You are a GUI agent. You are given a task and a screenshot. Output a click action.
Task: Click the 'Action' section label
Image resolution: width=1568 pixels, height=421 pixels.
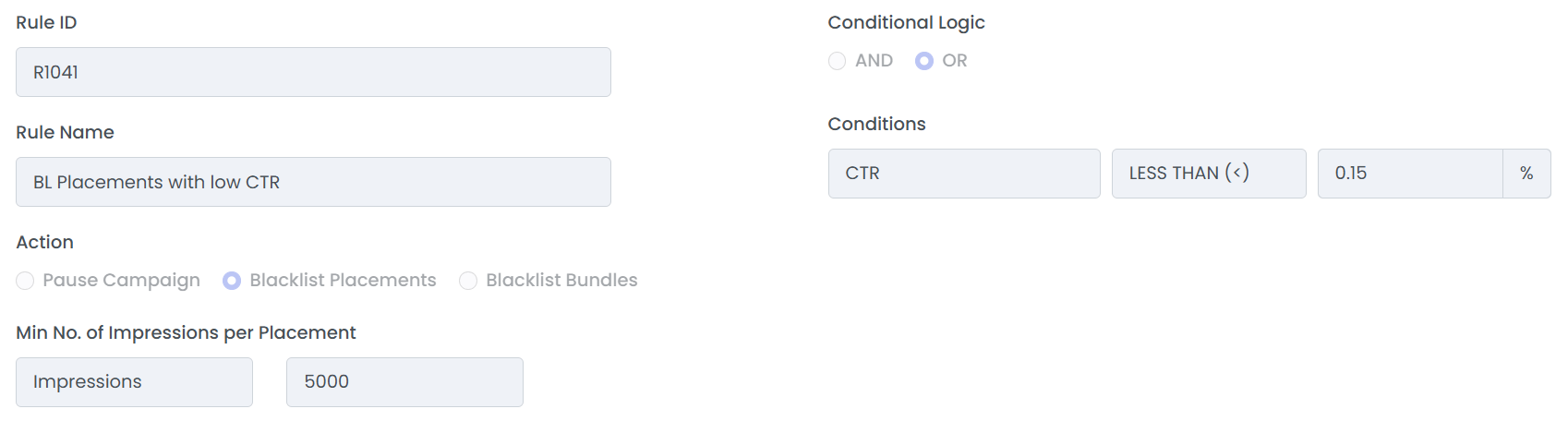[44, 242]
